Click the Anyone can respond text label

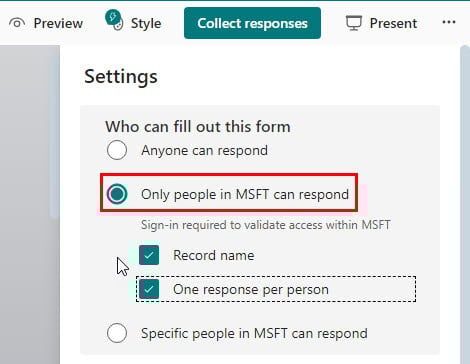[x=204, y=150]
